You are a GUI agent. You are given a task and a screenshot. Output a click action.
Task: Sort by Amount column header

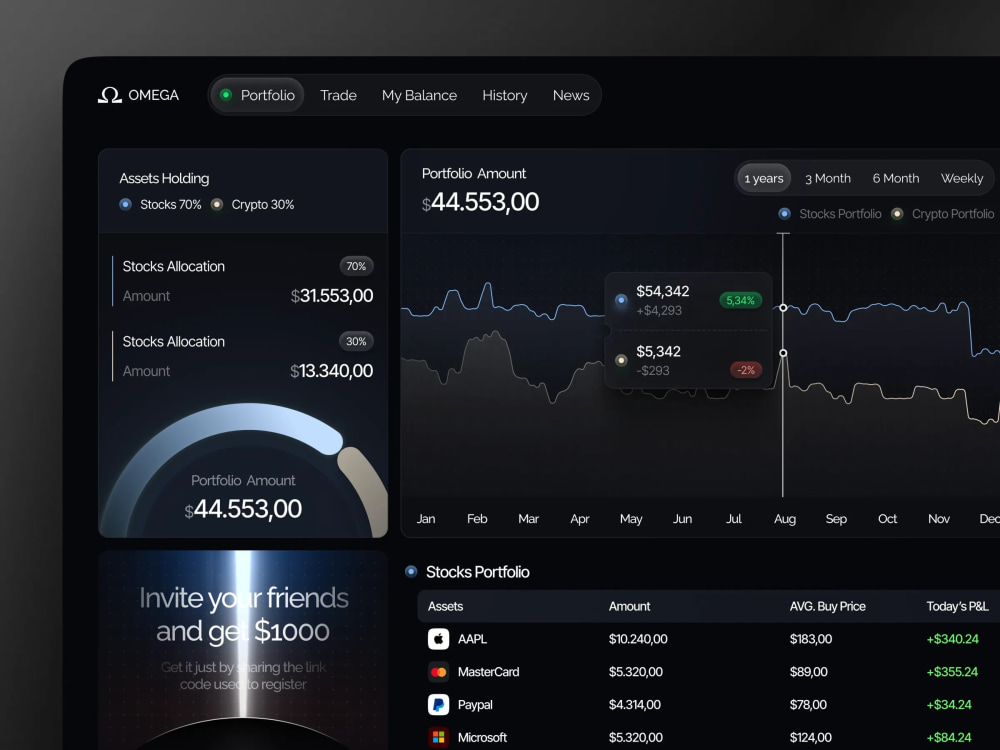pos(629,606)
